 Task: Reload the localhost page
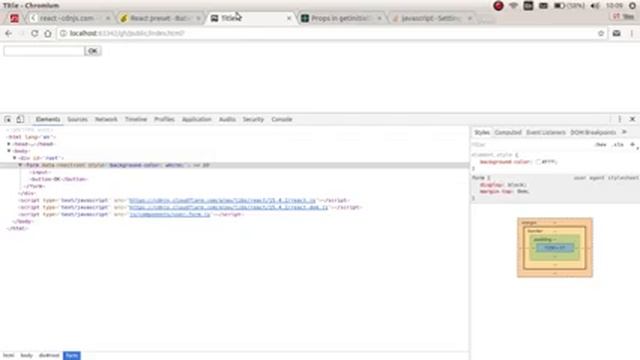pos(35,33)
